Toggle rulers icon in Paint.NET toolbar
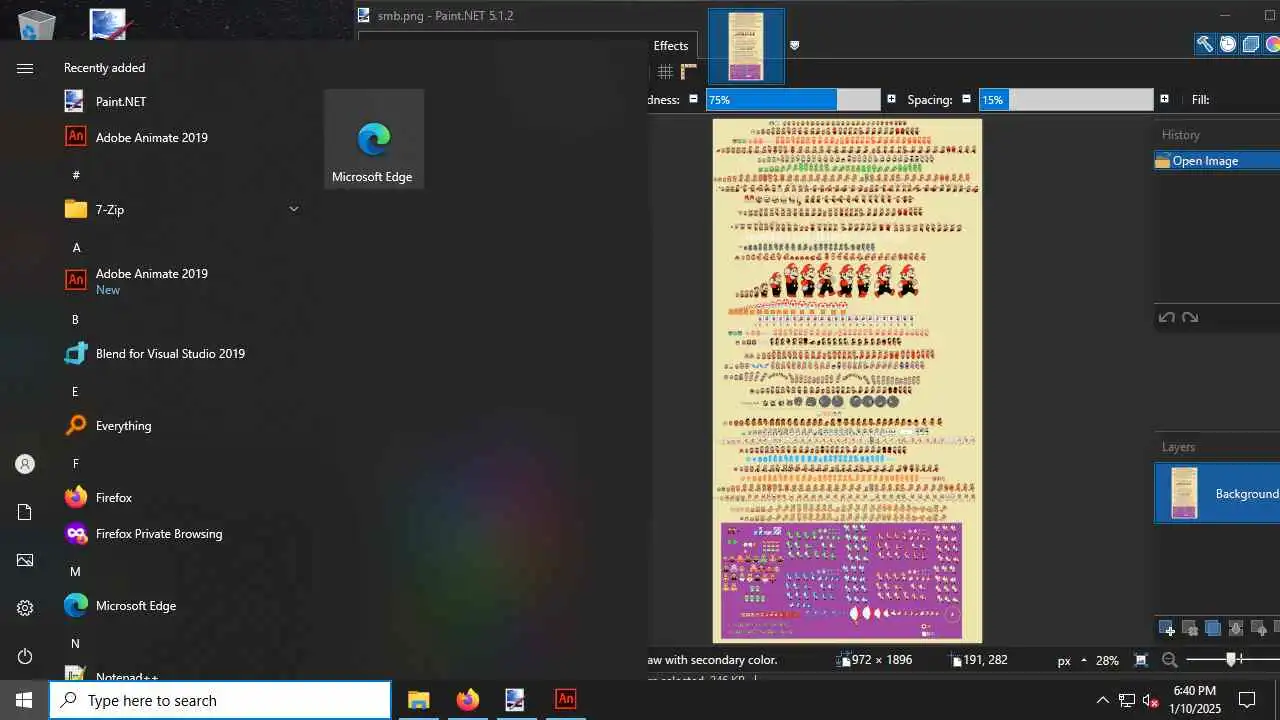This screenshot has width=1280, height=720. (x=688, y=72)
